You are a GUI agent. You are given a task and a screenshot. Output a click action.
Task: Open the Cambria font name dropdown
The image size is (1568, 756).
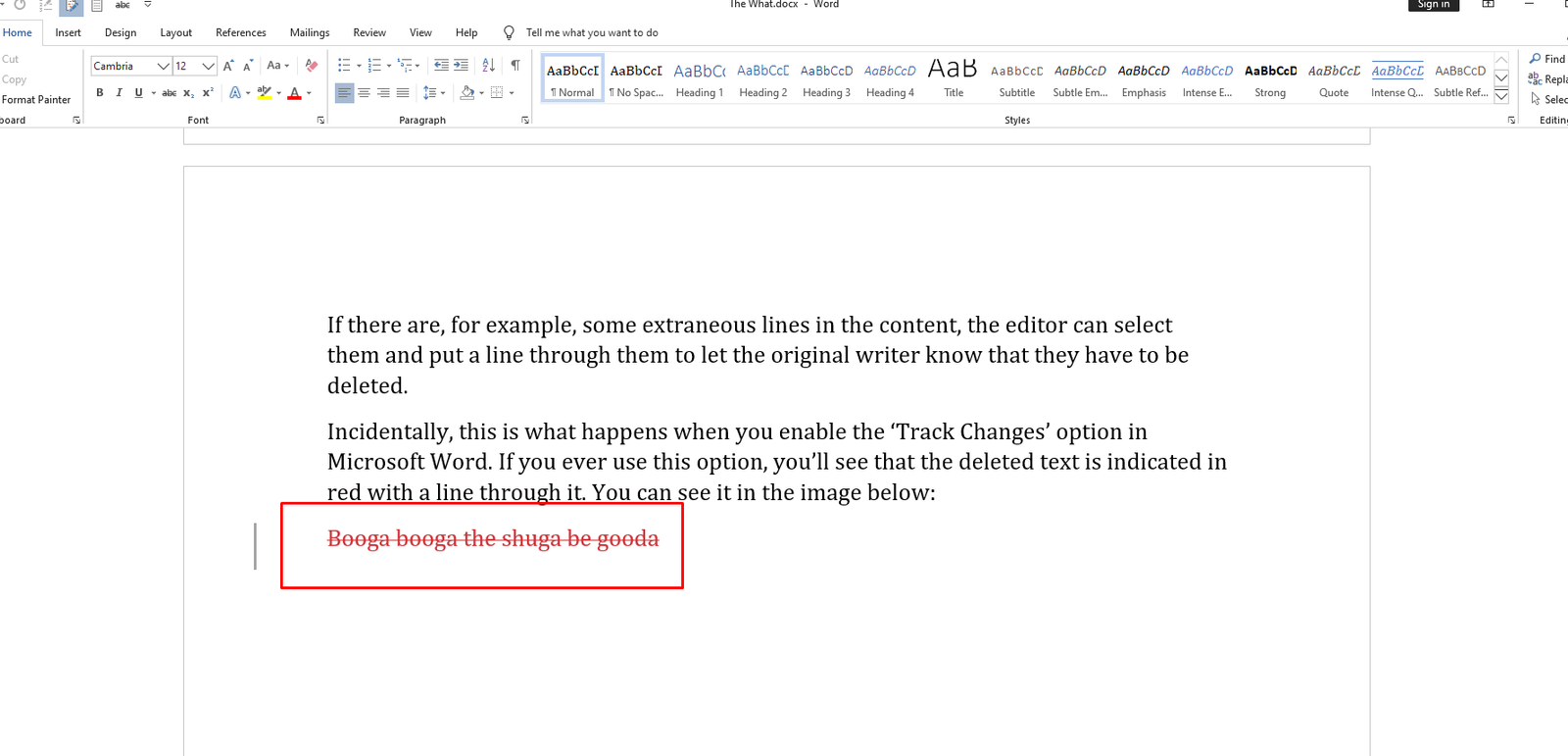coord(164,66)
